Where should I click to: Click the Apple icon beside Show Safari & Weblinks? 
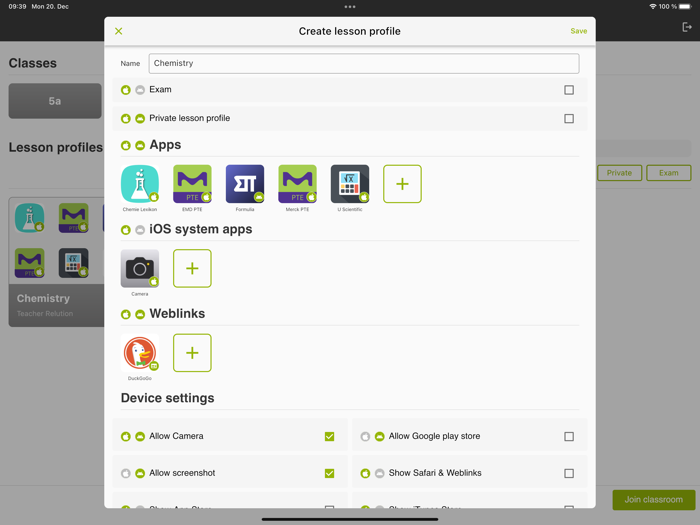pyautogui.click(x=365, y=473)
